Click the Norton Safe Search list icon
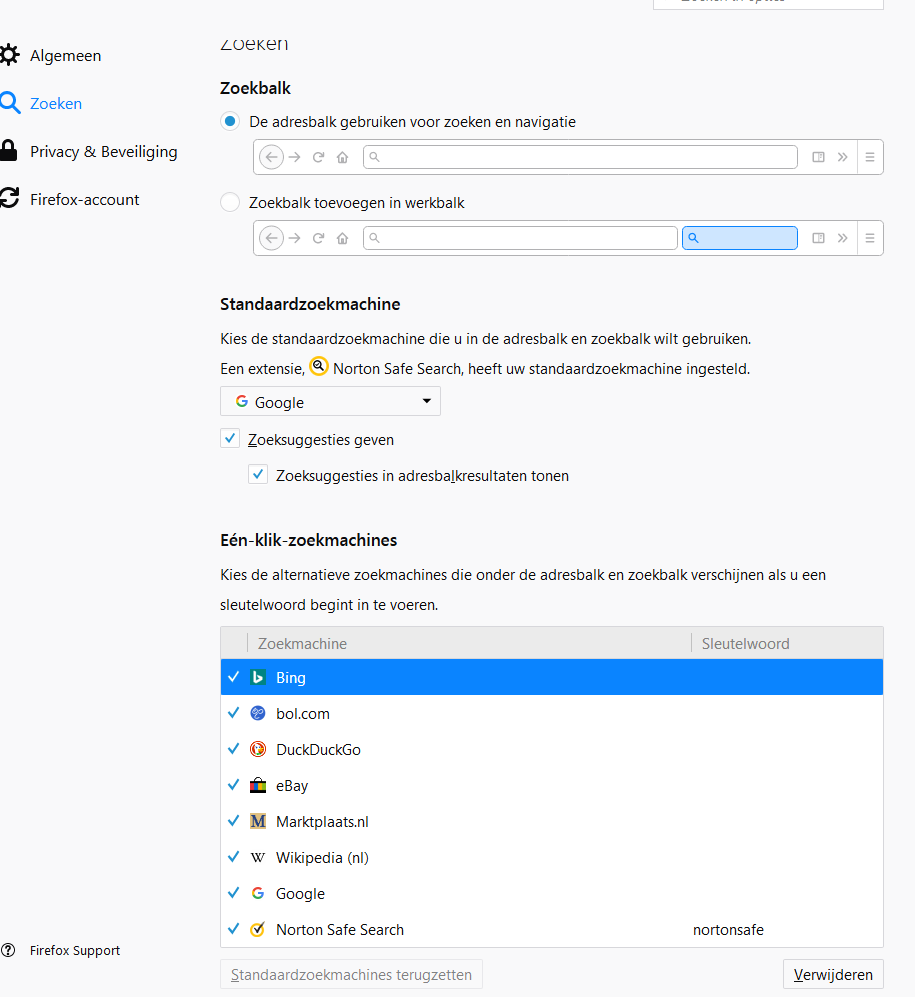Image resolution: width=915 pixels, height=997 pixels. coord(258,930)
